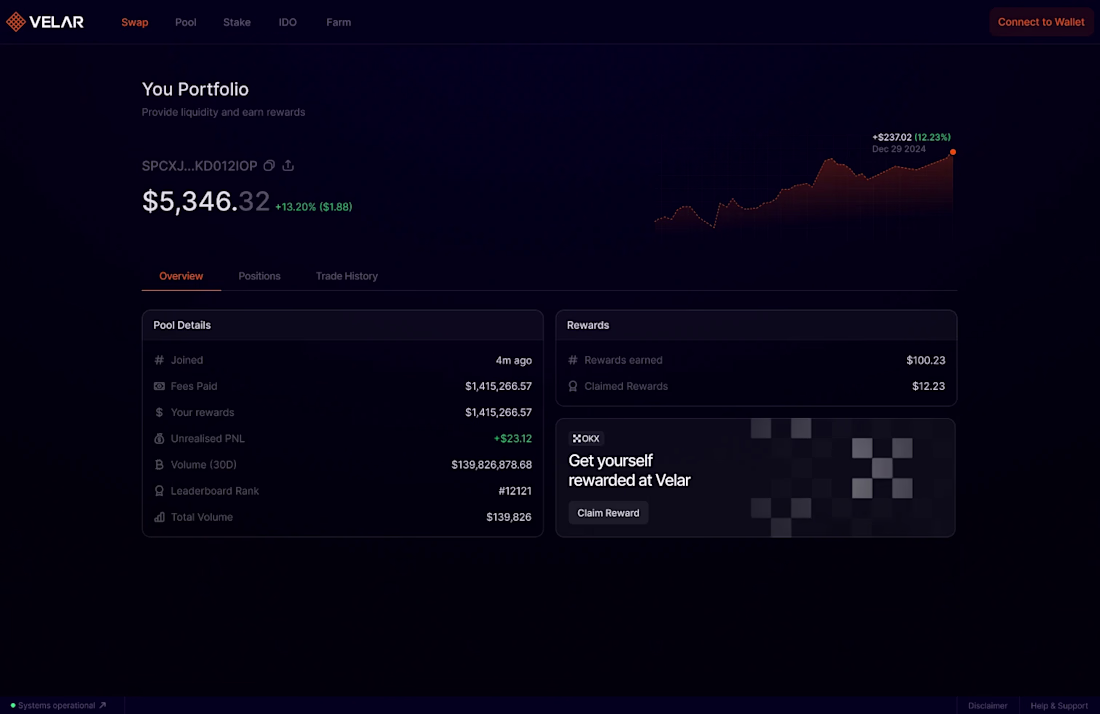Click the Dec 29 2024 chart date
Viewport: 1100px width, 714px height.
[899, 149]
